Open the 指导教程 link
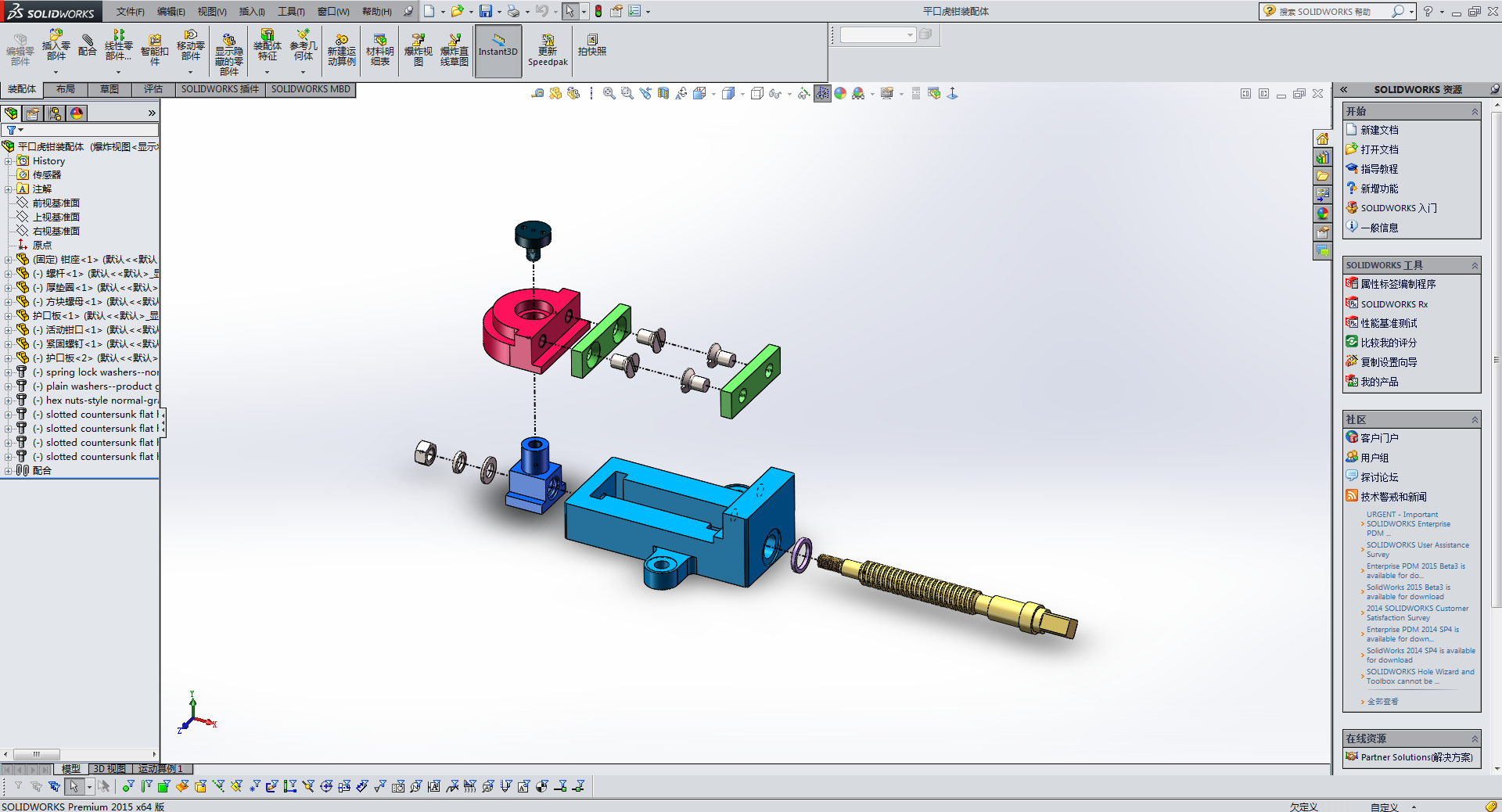The width and height of the screenshot is (1502, 812). tap(1379, 169)
